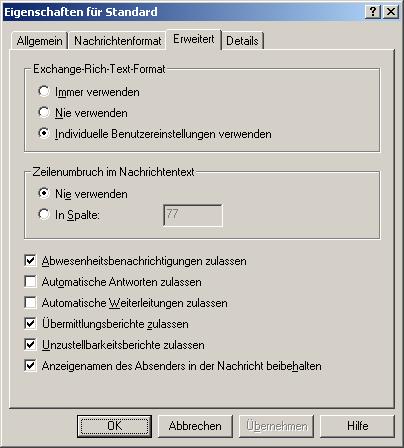Go to the Details tab
Viewport: 404px width, 448px height.
click(x=242, y=41)
